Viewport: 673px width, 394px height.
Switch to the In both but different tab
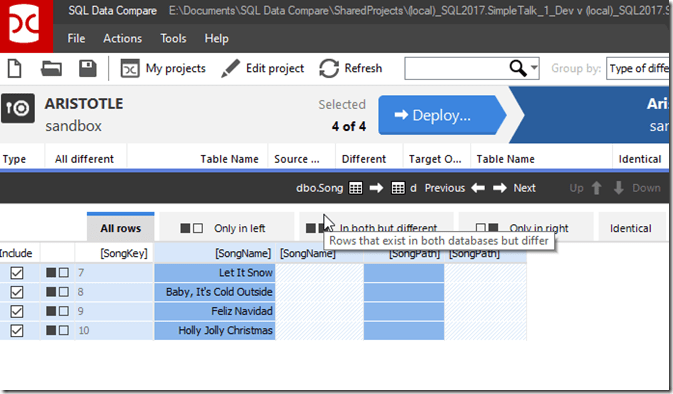[x=376, y=228]
